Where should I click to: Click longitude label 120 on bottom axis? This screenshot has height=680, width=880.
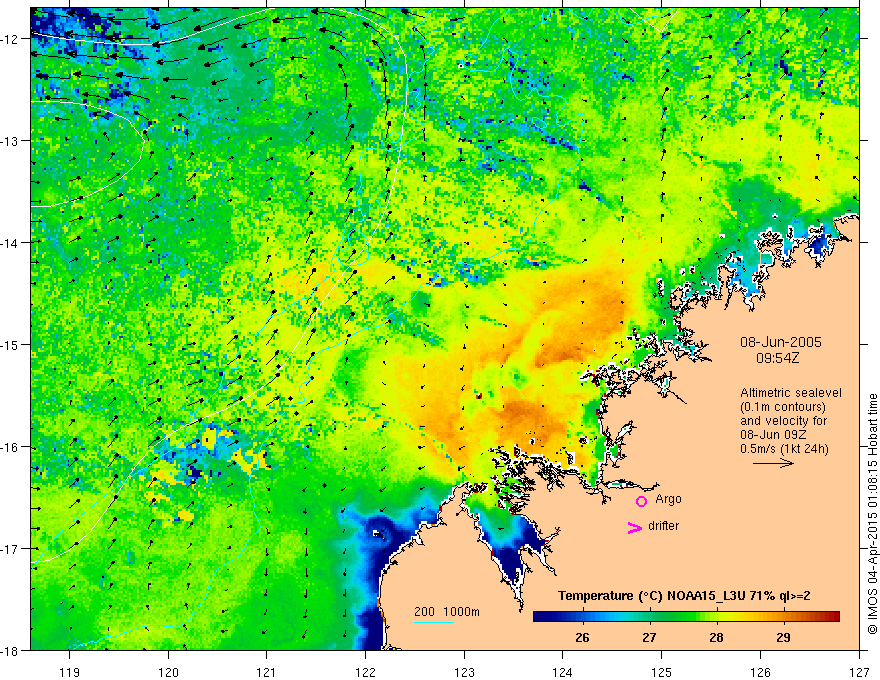click(x=168, y=672)
